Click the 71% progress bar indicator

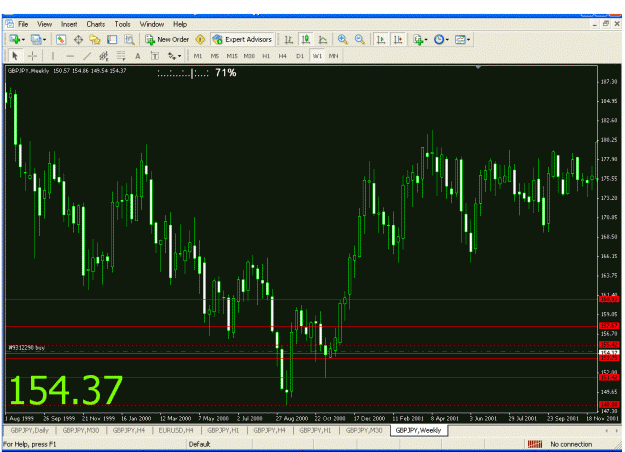197,73
